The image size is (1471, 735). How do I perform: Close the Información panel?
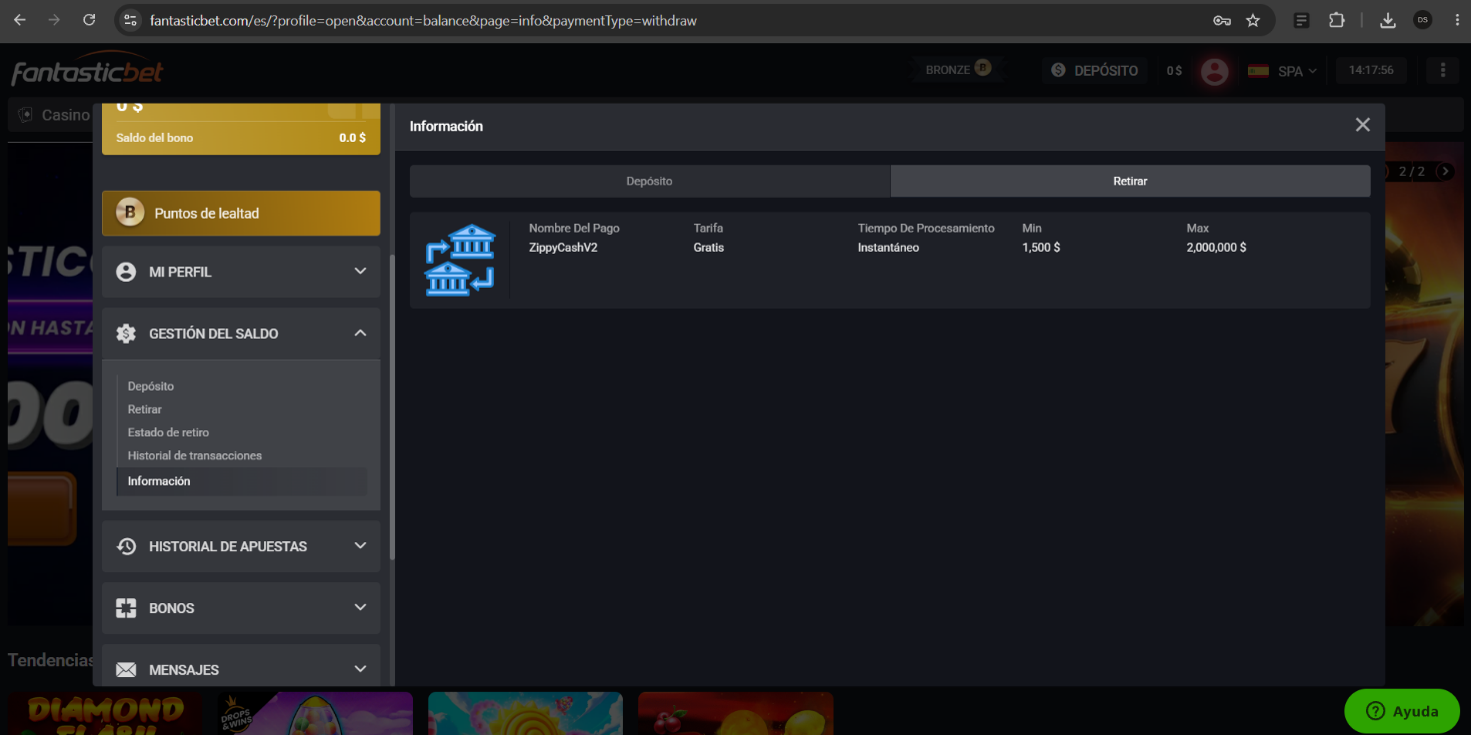point(1362,125)
